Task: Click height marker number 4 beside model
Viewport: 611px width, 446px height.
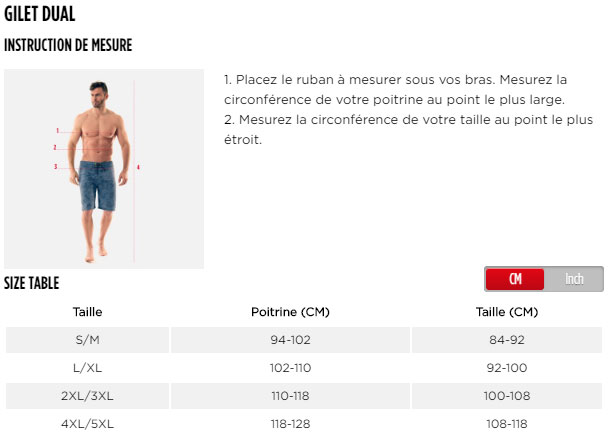Action: [138, 167]
